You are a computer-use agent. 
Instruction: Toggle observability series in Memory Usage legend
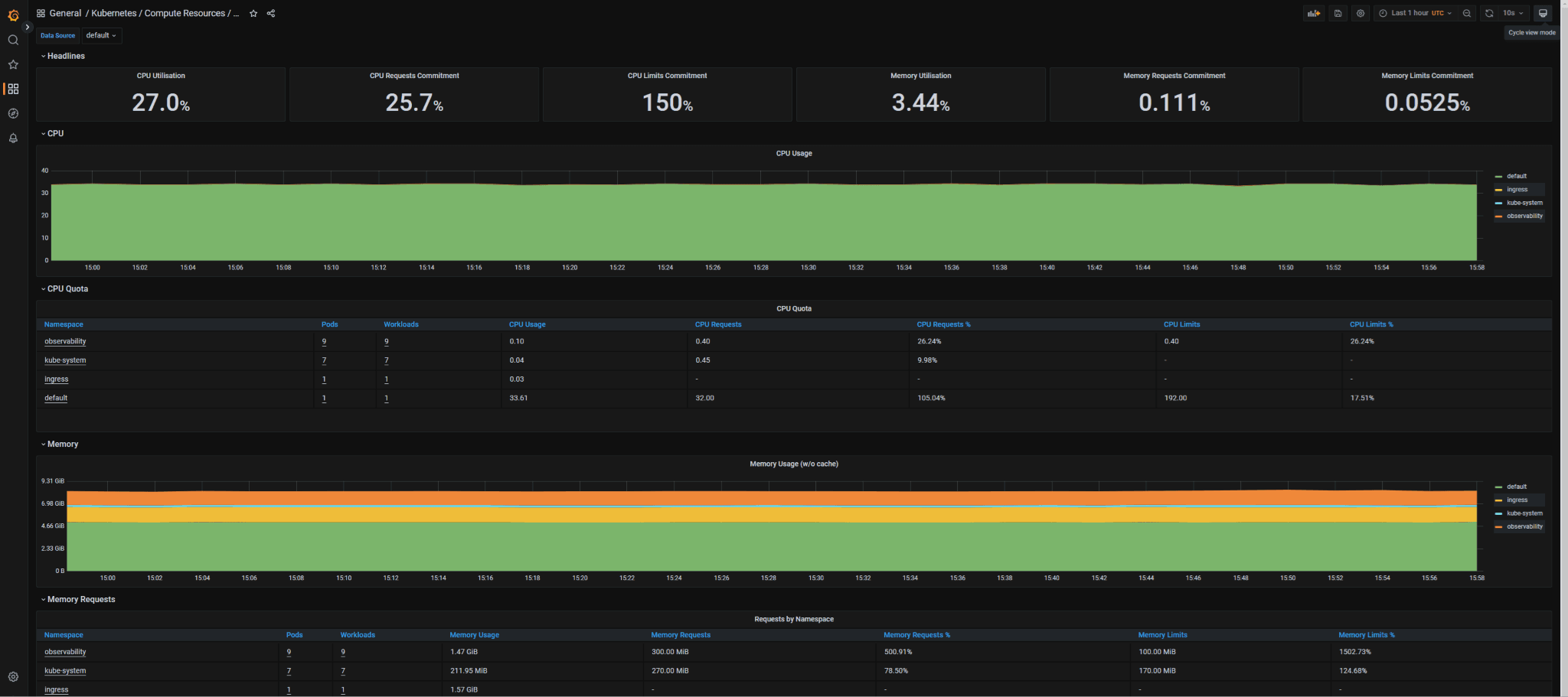(x=1524, y=526)
